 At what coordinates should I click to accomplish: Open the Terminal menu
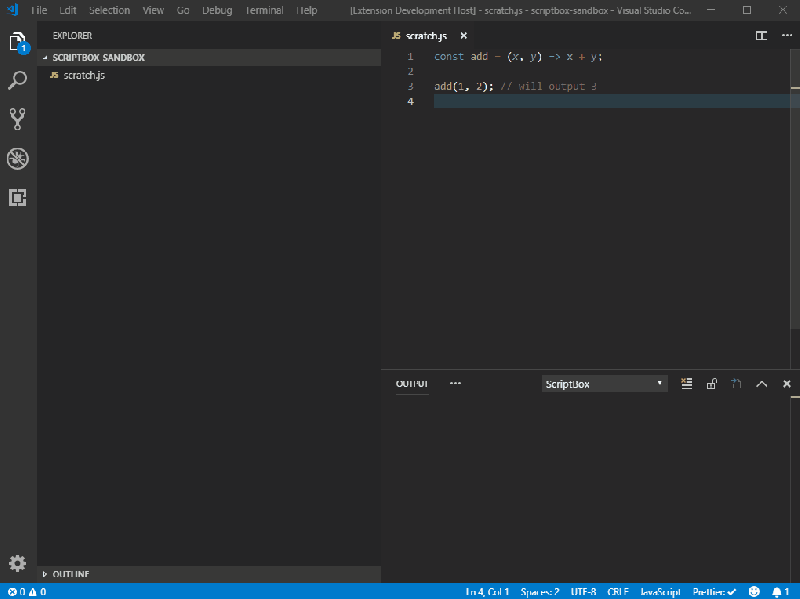(263, 10)
